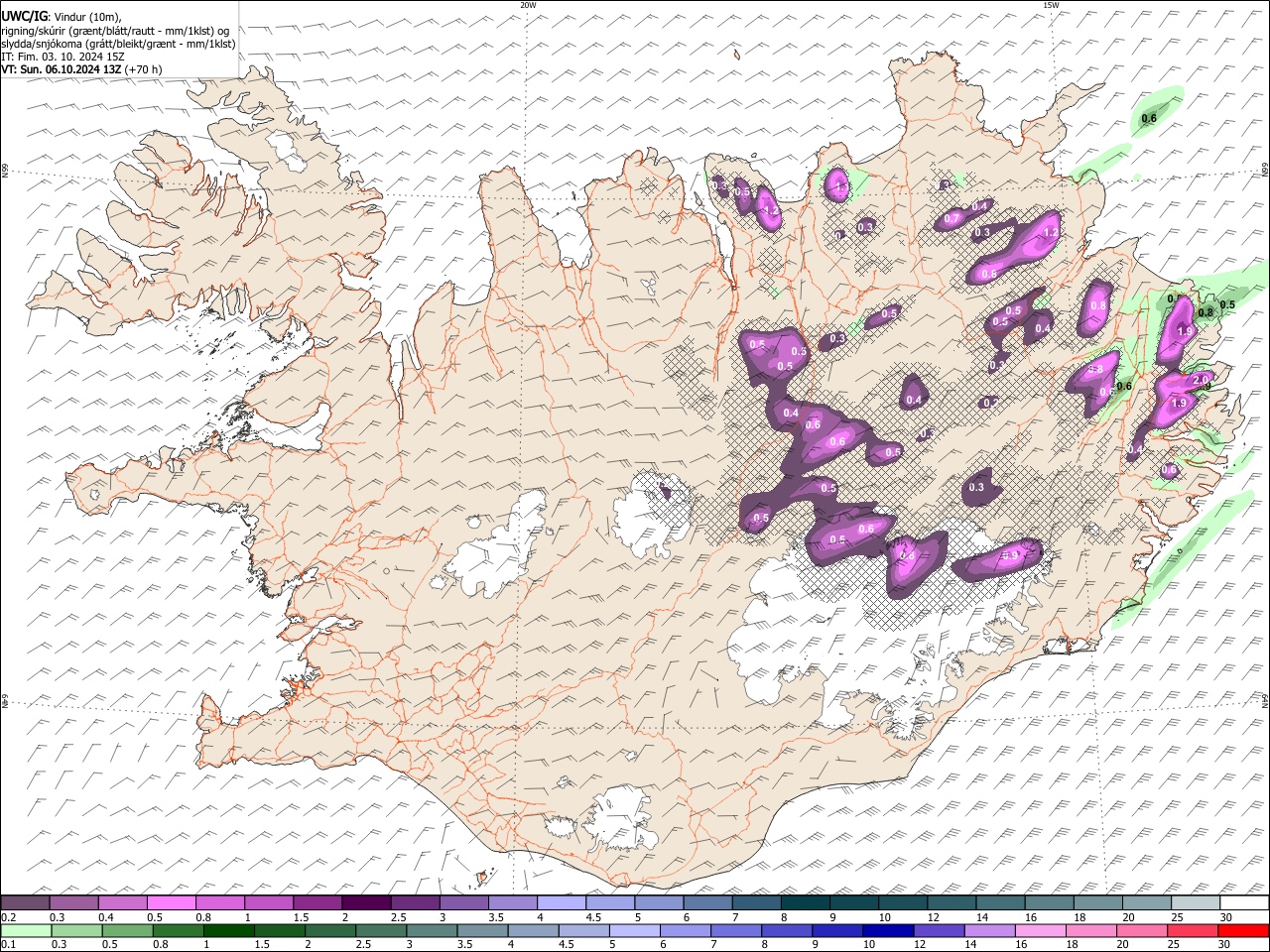Screen dimensions: 1270x952
Task: Pick the darkest green 1–1.5 rain legend swatch
Action: coord(229,930)
